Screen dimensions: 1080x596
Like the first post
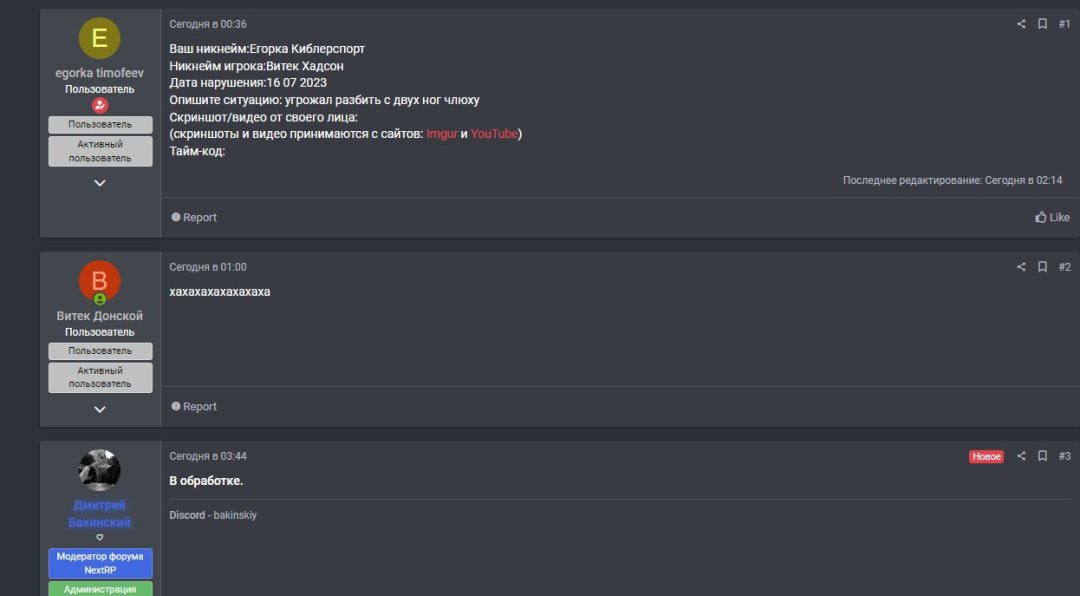pos(1052,217)
